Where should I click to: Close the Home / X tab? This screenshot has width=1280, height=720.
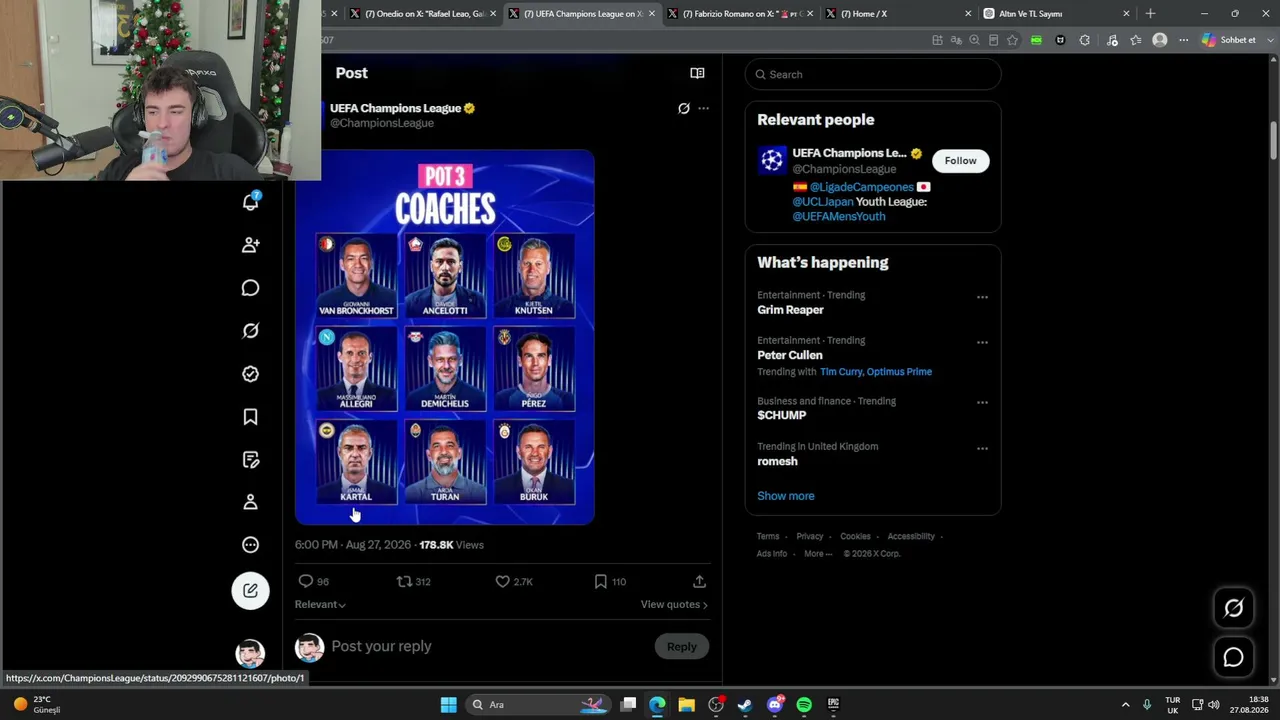pyautogui.click(x=968, y=14)
